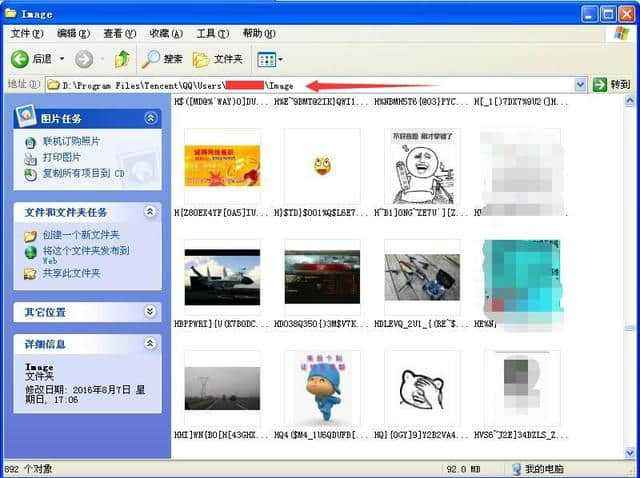Screen dimensions: 640x478
Task: Open the 查看(V) menu
Action: 120,33
